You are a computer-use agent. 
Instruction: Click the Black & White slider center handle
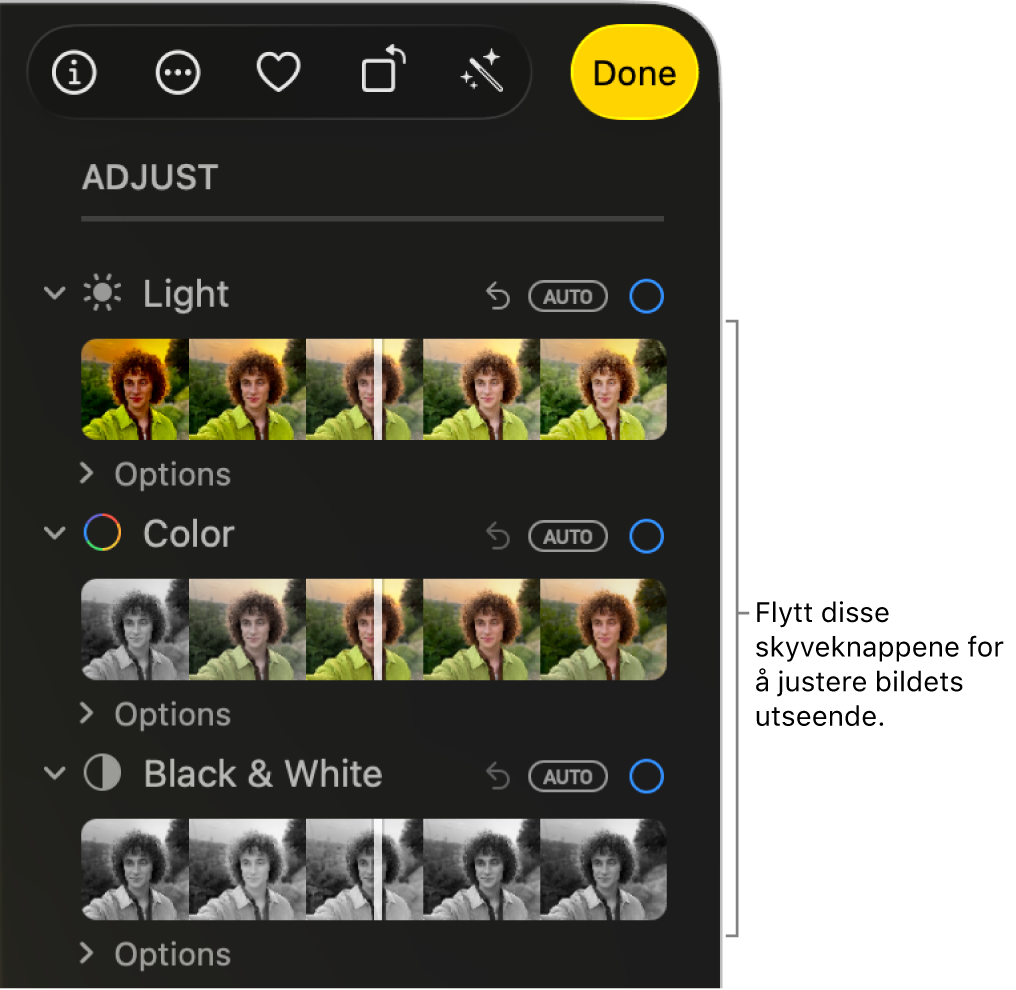point(378,869)
